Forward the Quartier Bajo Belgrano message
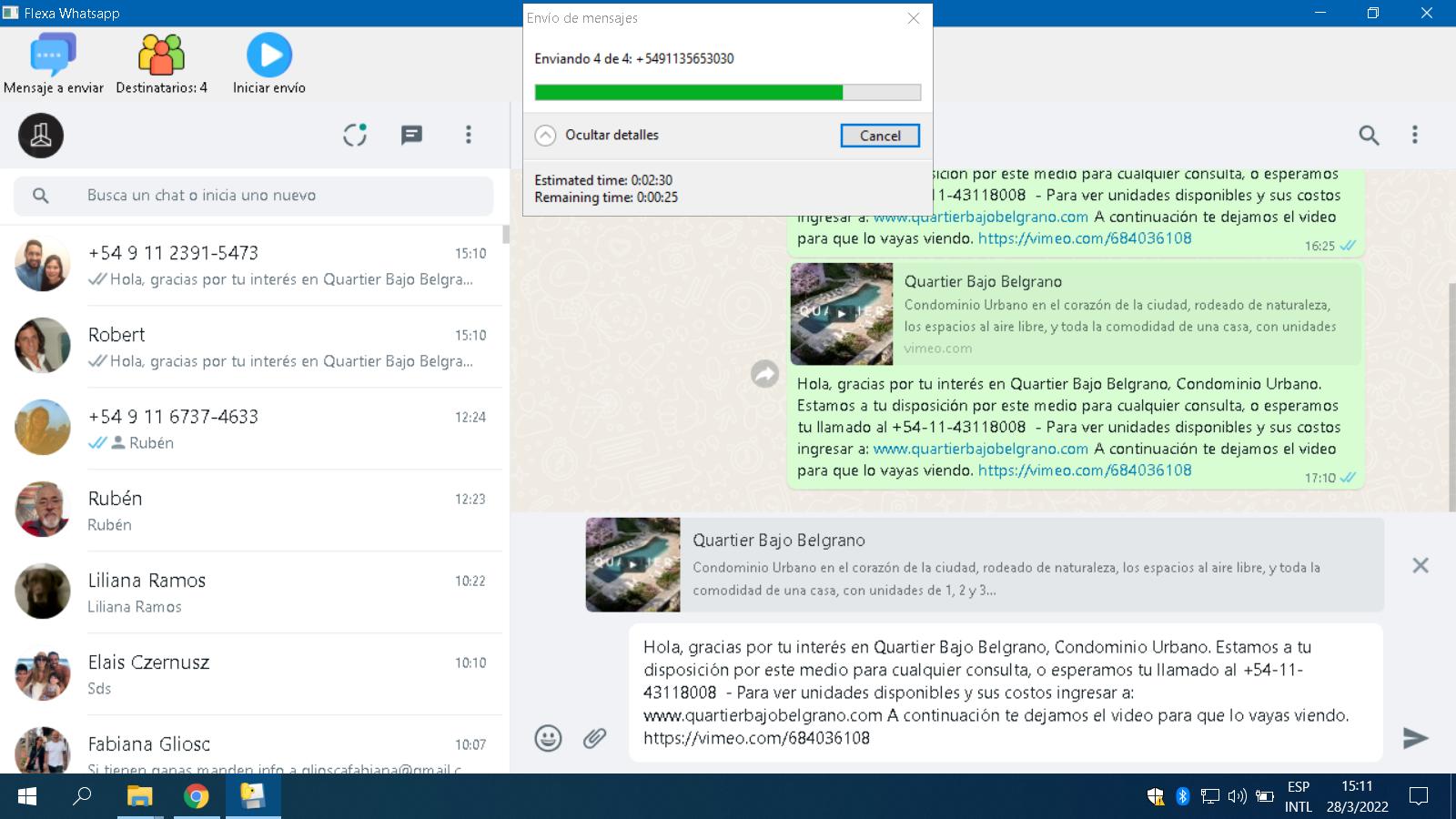 [764, 374]
